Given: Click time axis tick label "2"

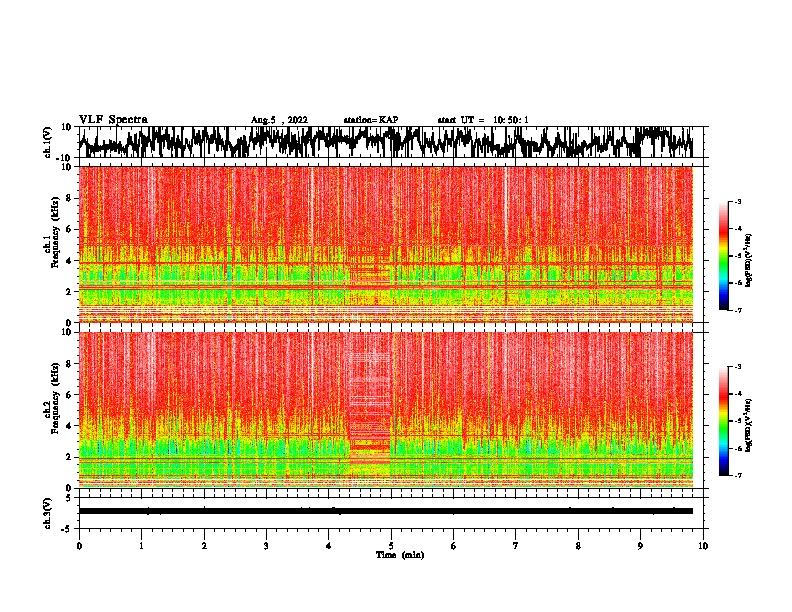Looking at the screenshot, I should coord(204,546).
